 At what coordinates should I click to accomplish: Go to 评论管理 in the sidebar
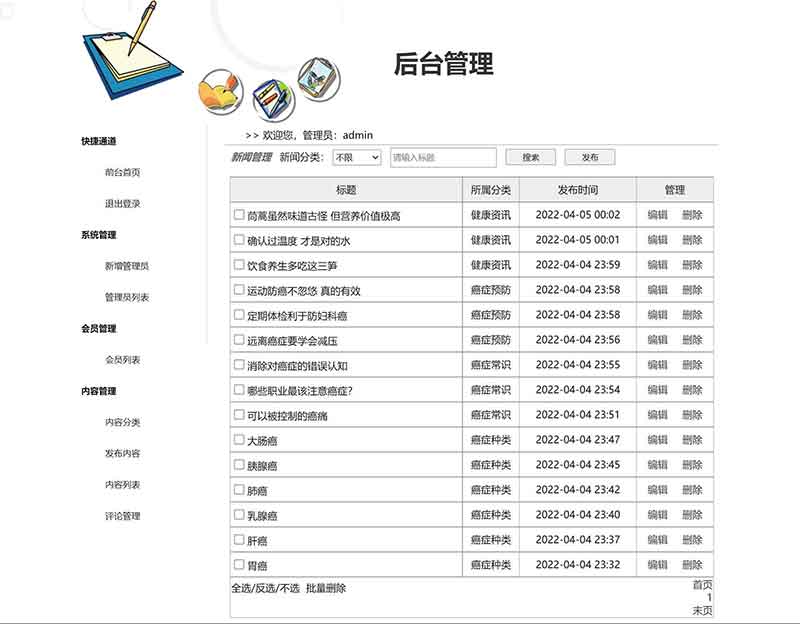point(122,516)
